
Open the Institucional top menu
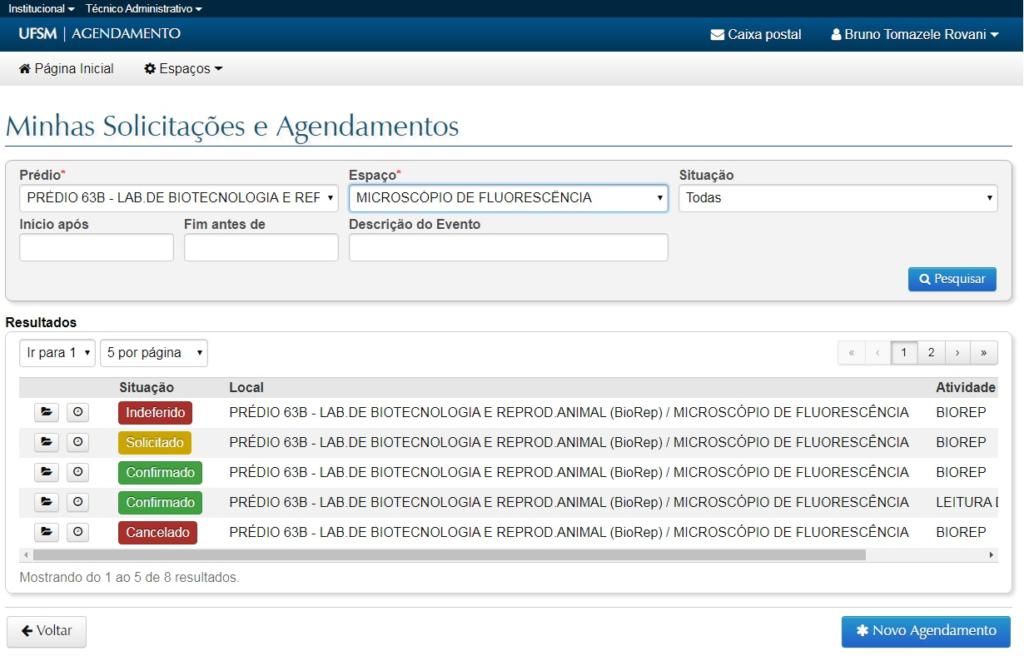41,8
